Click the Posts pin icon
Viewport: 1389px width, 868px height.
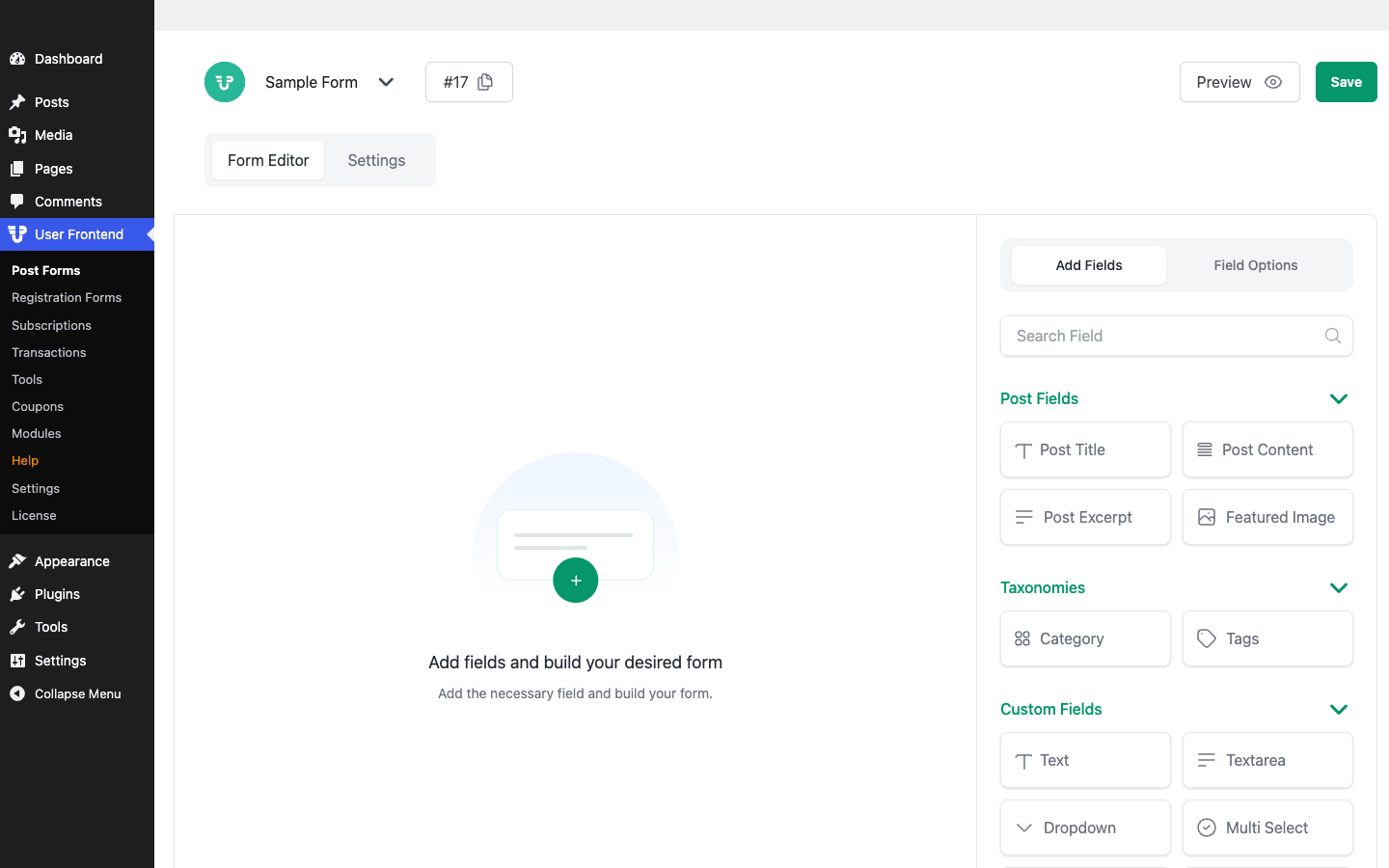click(x=17, y=102)
